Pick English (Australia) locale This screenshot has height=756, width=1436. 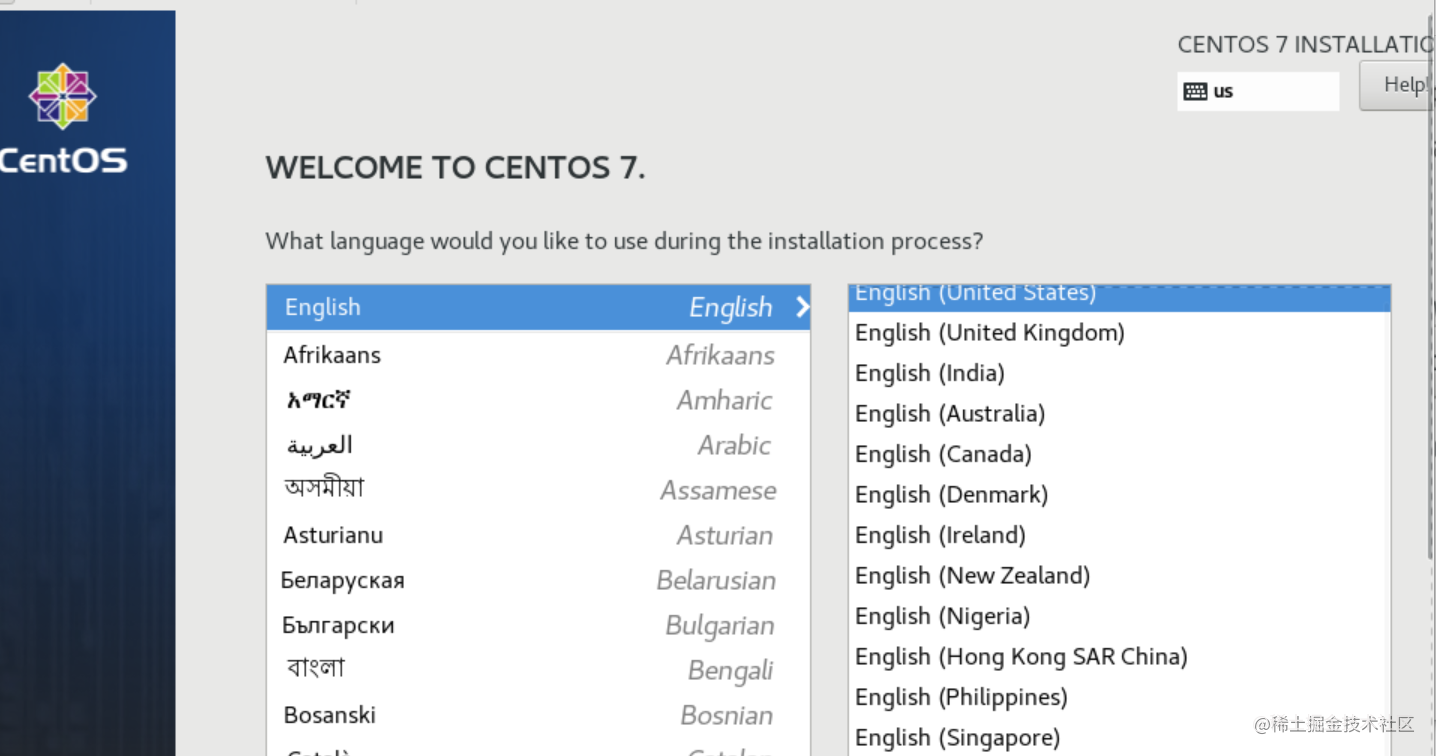(x=1120, y=414)
